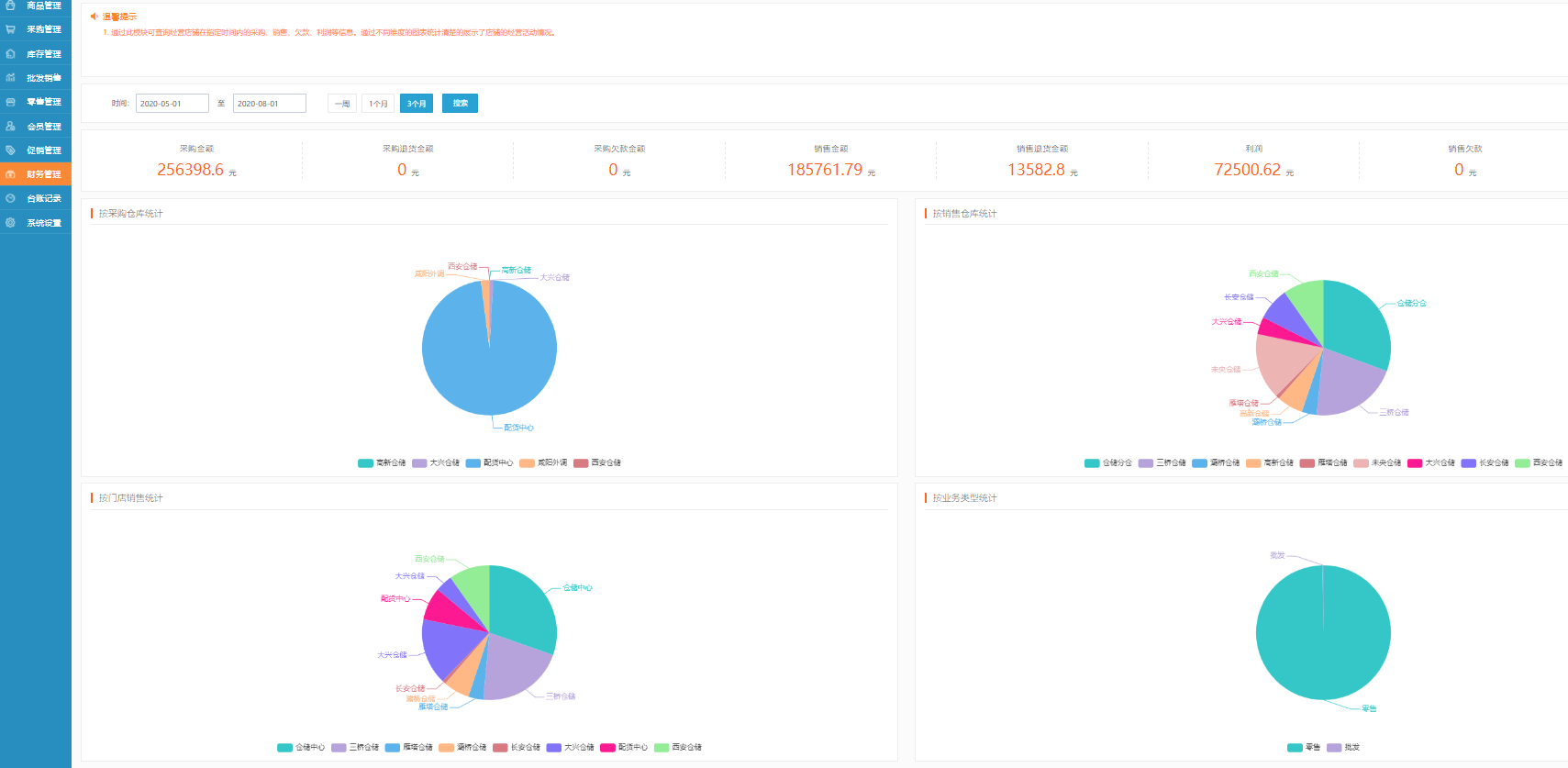Click the store icon beside 零售管理
Image resolution: width=1568 pixels, height=768 pixels.
[x=10, y=102]
